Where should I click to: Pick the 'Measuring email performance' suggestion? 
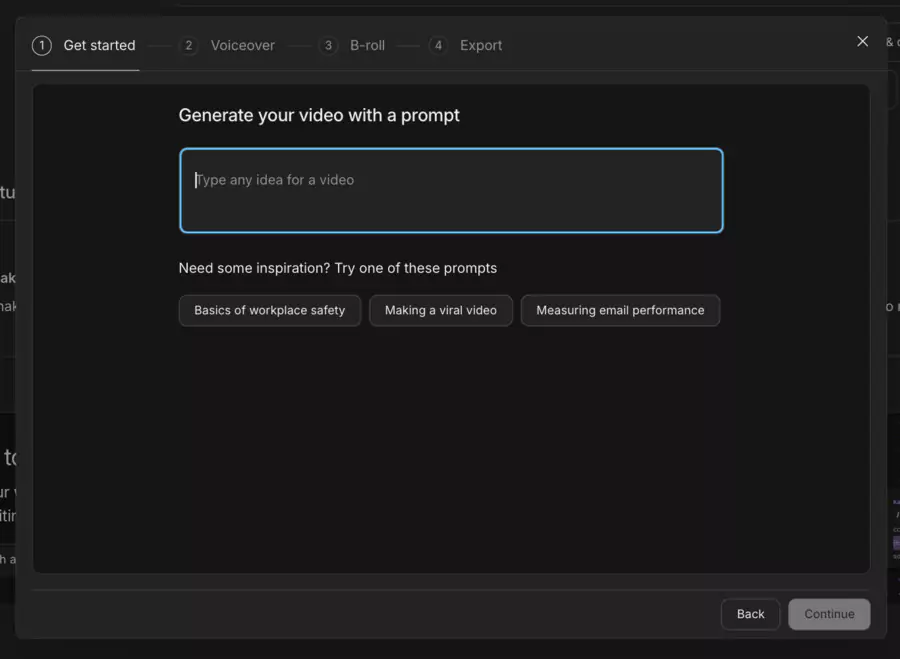[620, 310]
